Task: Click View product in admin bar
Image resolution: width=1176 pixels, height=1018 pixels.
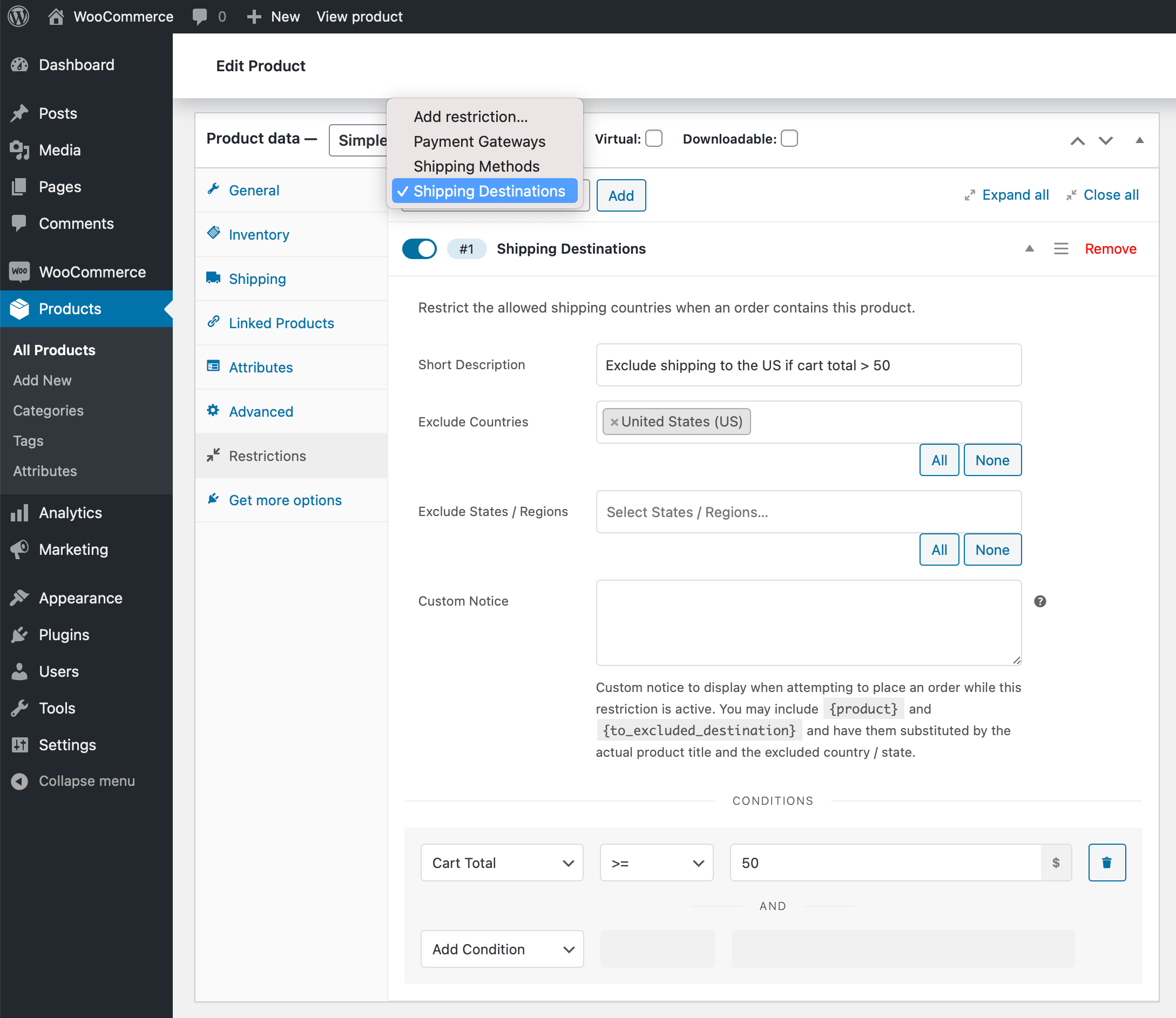Action: pos(359,17)
